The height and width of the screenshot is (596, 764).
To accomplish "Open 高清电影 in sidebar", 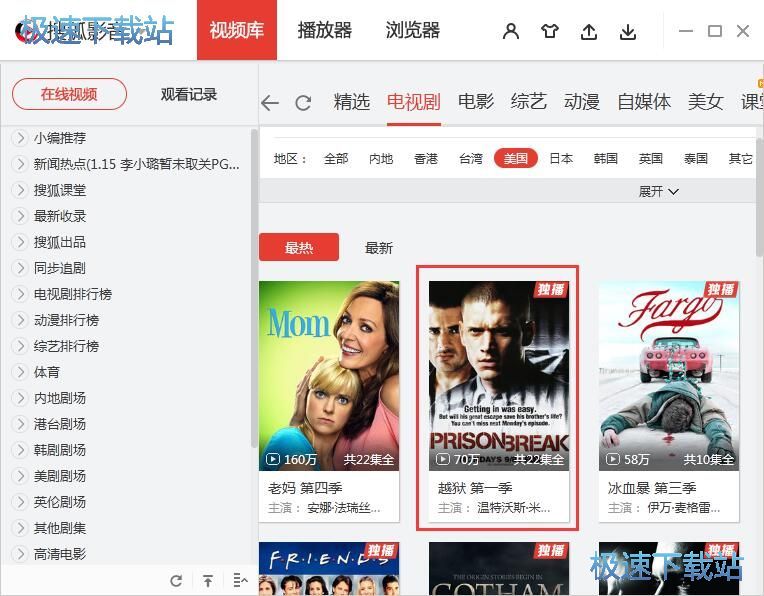I will [x=59, y=554].
